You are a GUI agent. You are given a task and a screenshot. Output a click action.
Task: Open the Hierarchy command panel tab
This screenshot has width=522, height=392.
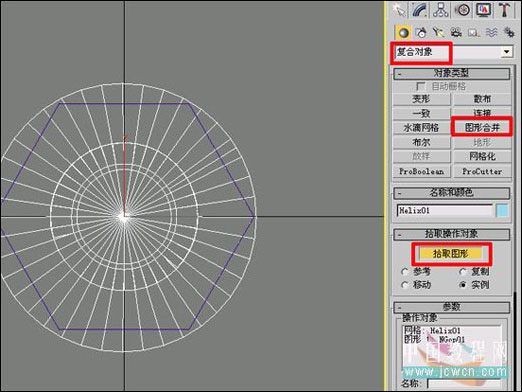441,10
